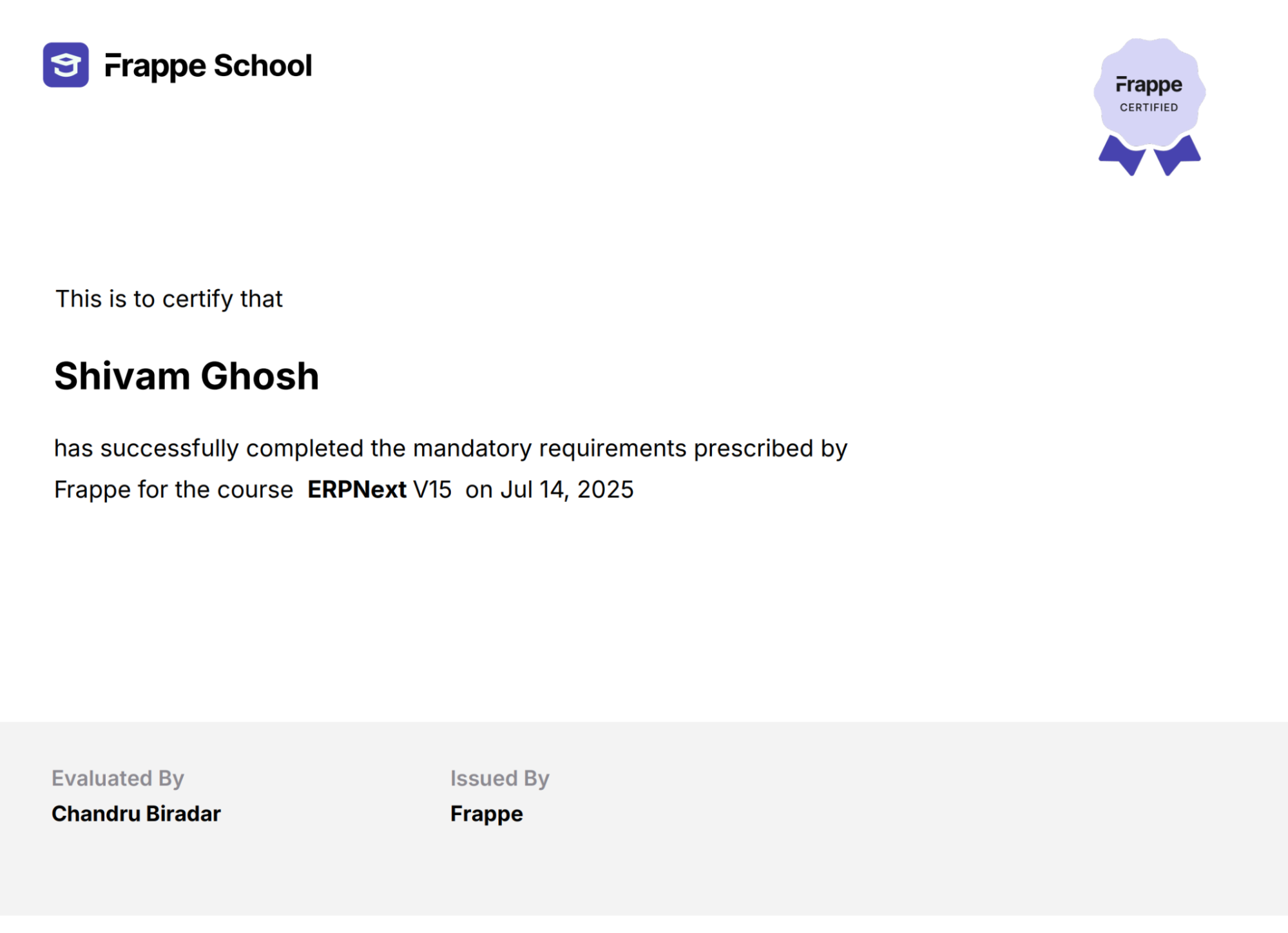Click the bold ERPNext course name
This screenshot has height=933, width=1288.
tap(357, 490)
